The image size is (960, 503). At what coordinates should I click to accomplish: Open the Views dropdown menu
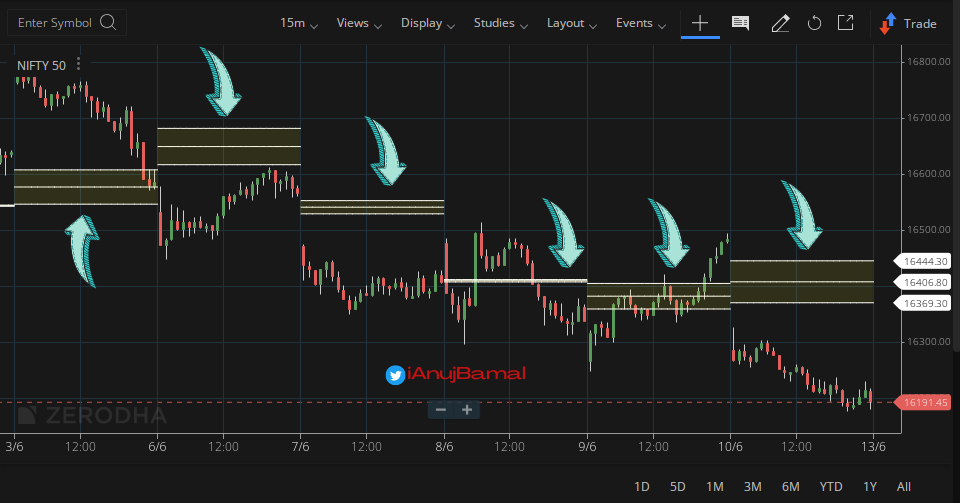[x=359, y=23]
